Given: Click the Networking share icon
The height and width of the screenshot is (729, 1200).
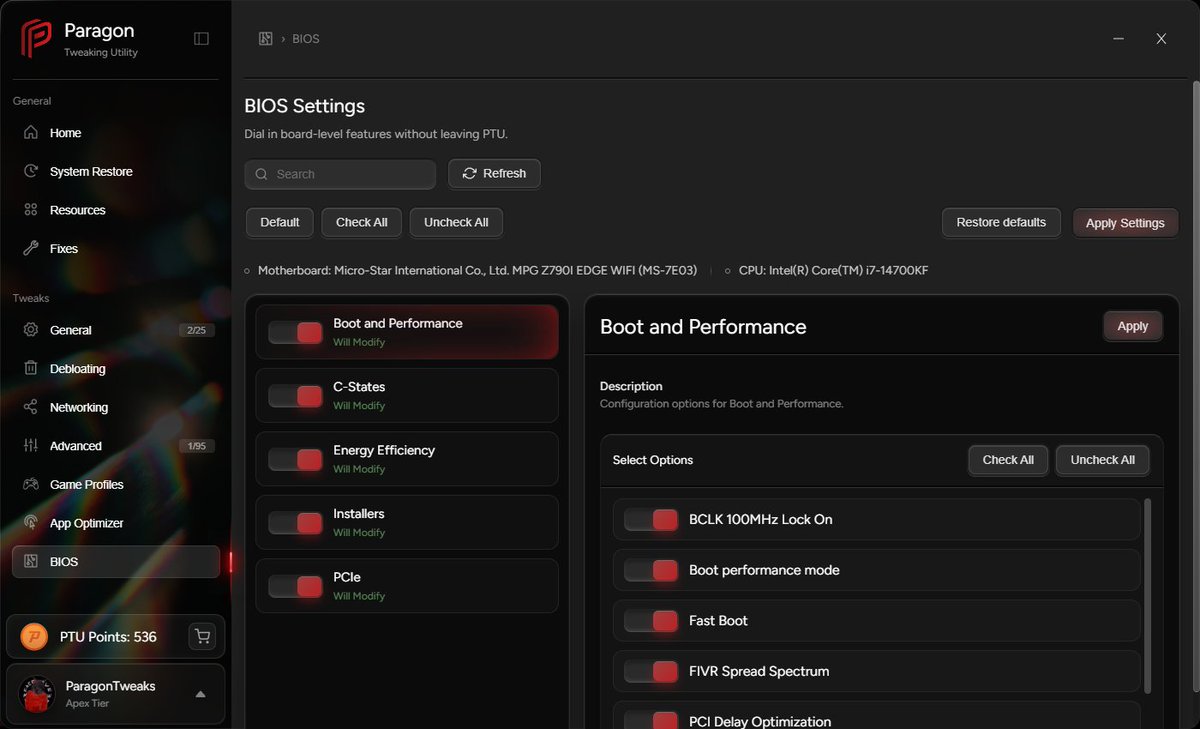Looking at the screenshot, I should (31, 407).
